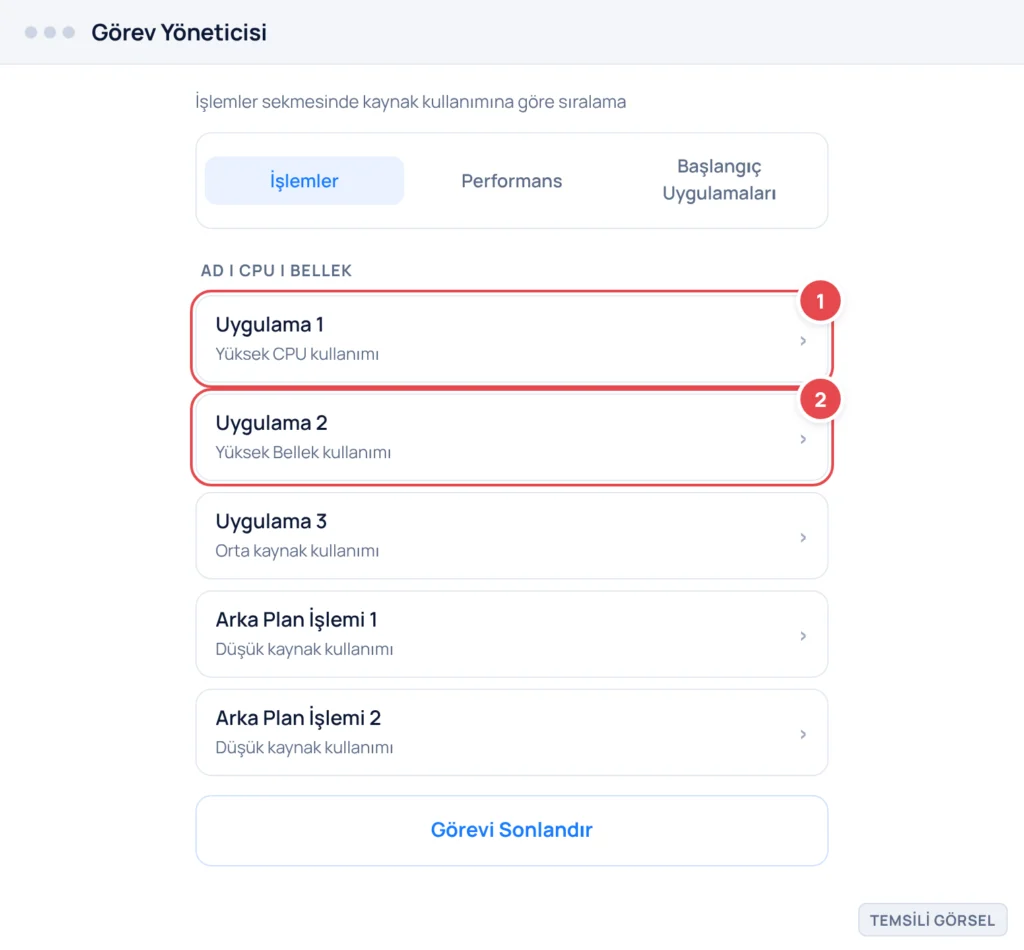Select the Uygulama 2 process row
Viewport: 1024px width, 950px height.
[511, 437]
